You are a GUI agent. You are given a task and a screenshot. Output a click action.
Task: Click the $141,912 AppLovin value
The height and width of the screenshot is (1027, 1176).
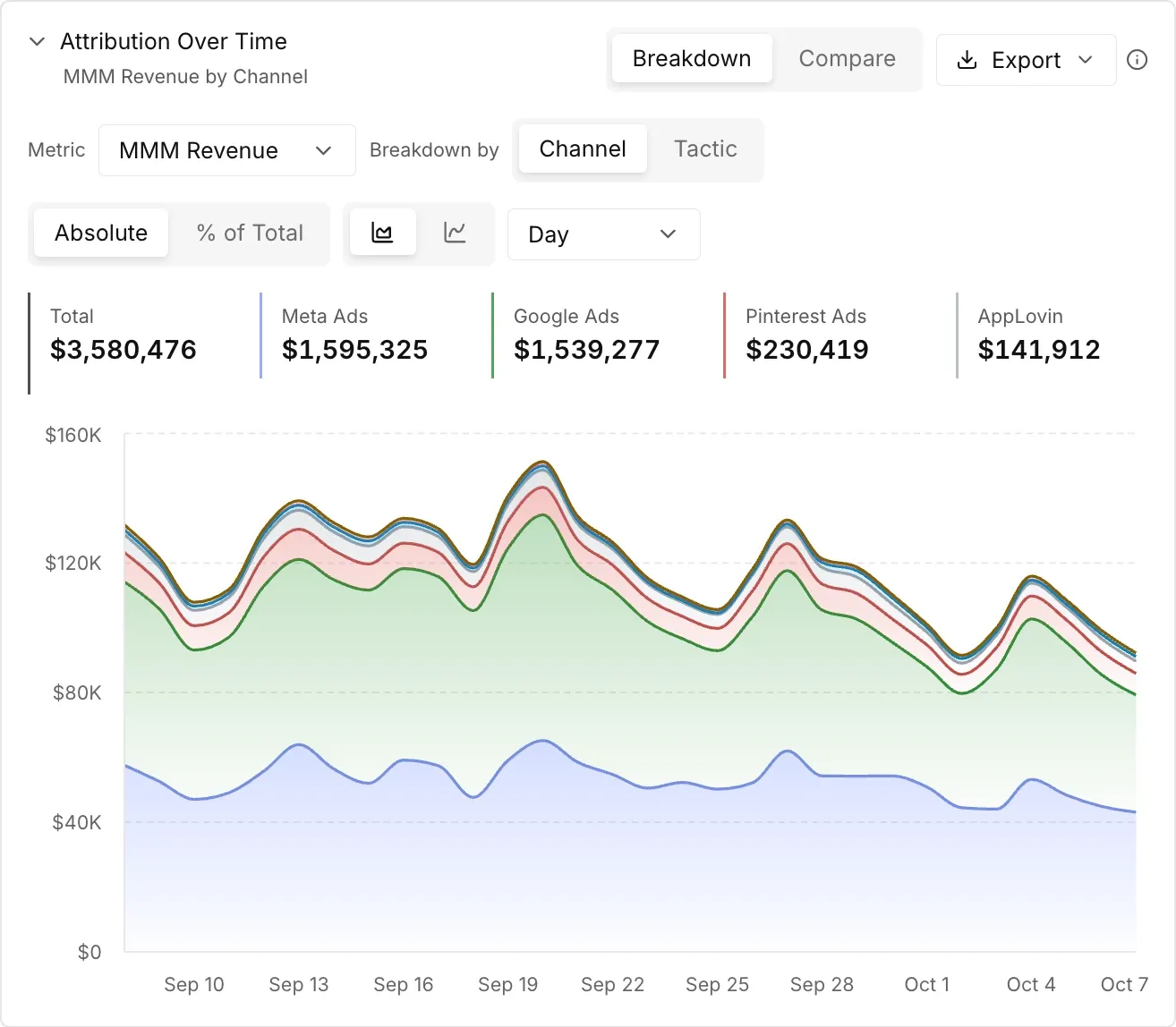[1039, 350]
